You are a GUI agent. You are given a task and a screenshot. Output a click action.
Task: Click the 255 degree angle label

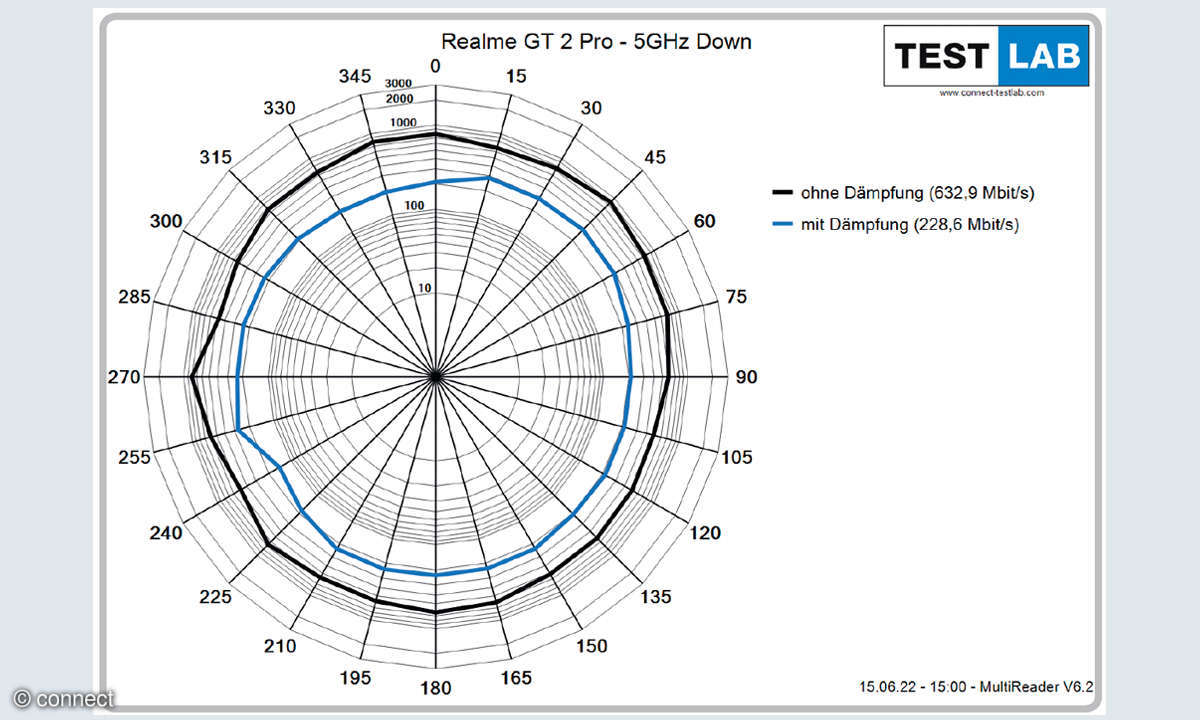pyautogui.click(x=134, y=457)
